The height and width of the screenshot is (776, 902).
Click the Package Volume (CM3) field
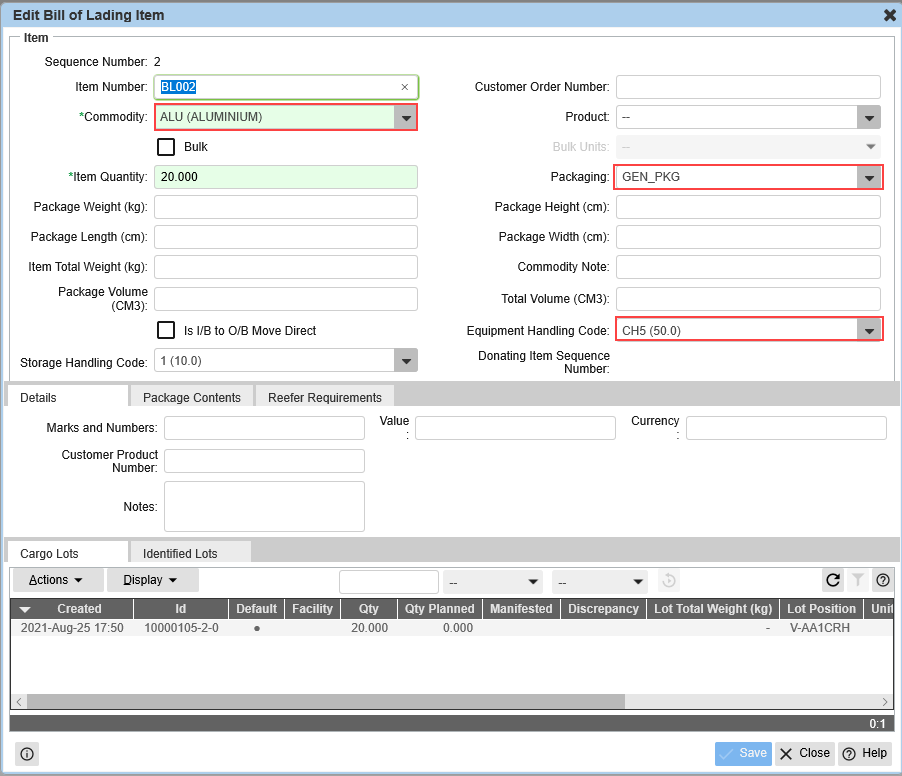pos(286,299)
